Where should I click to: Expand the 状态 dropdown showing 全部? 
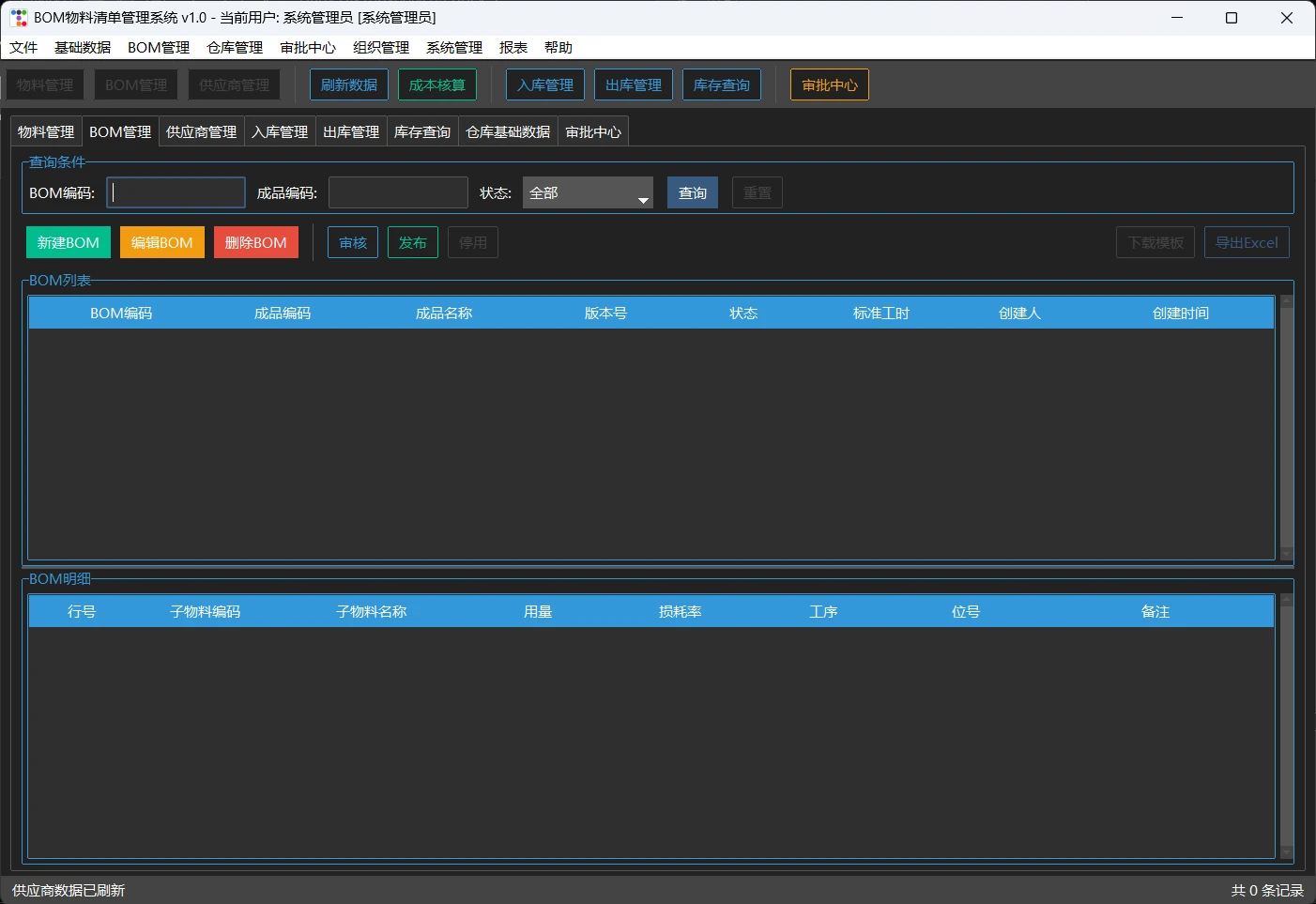(588, 192)
